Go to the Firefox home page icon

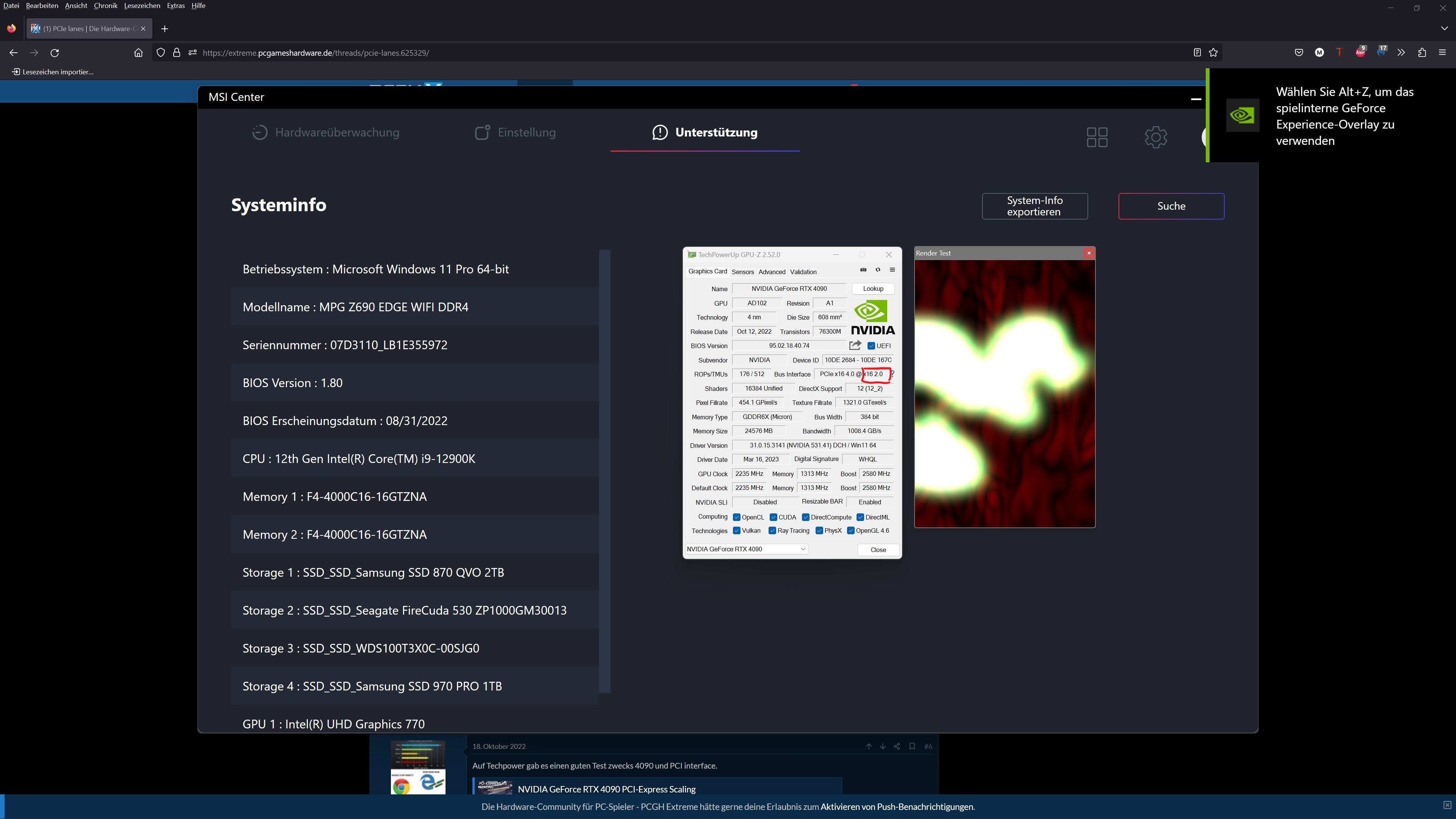coord(138,53)
